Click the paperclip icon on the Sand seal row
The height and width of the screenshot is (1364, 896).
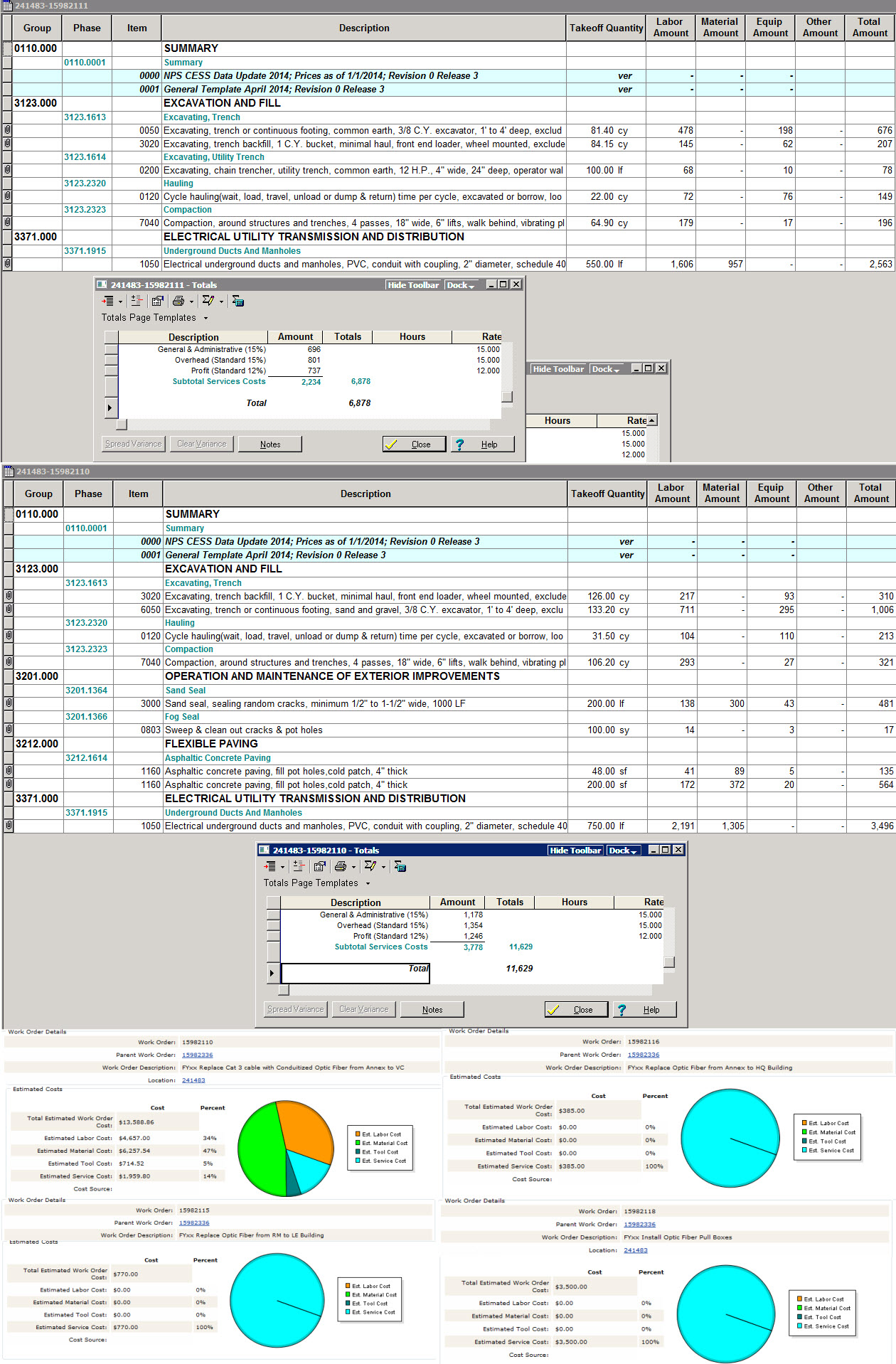coord(9,703)
